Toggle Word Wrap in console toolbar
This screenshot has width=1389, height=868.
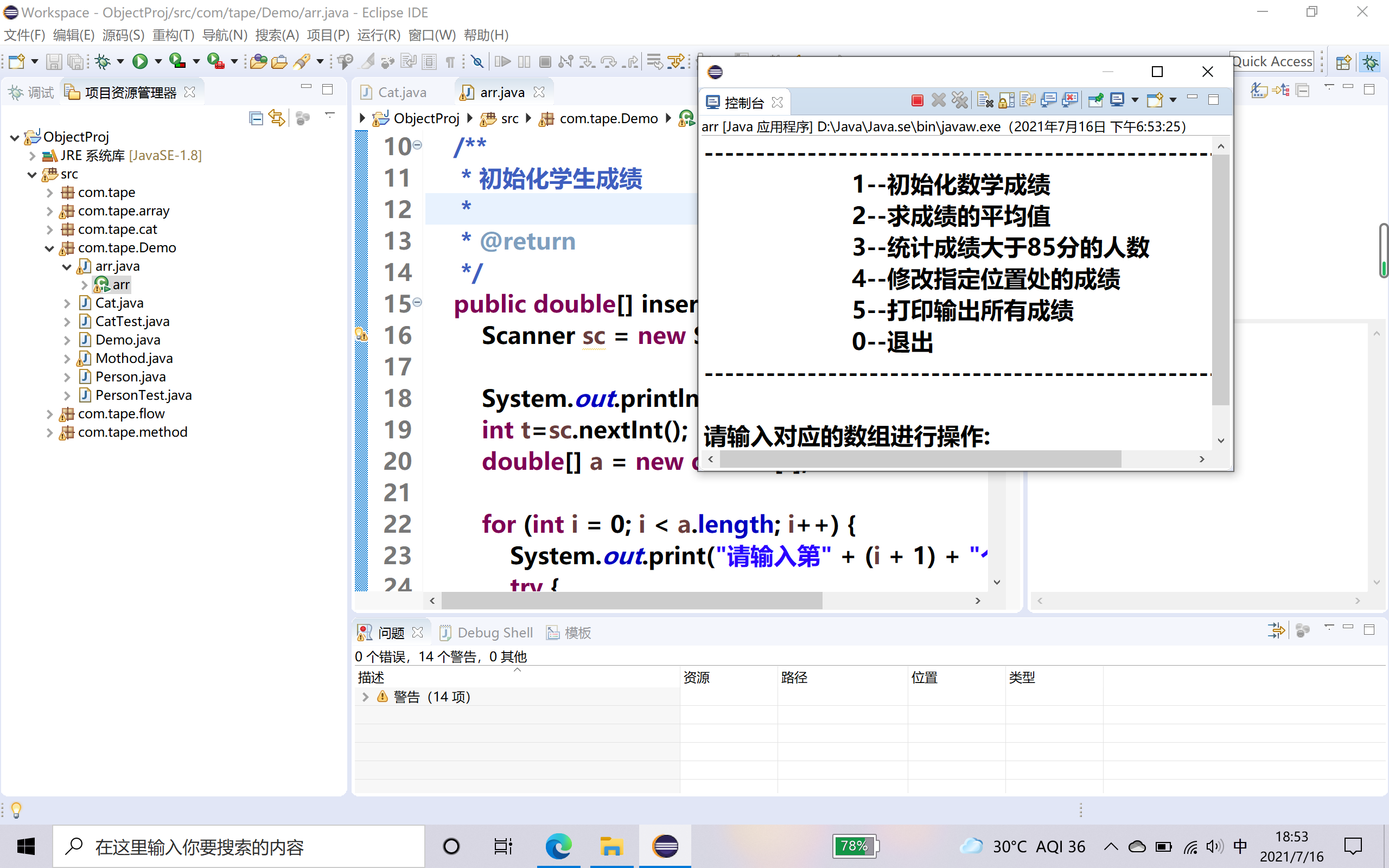pos(1028,100)
